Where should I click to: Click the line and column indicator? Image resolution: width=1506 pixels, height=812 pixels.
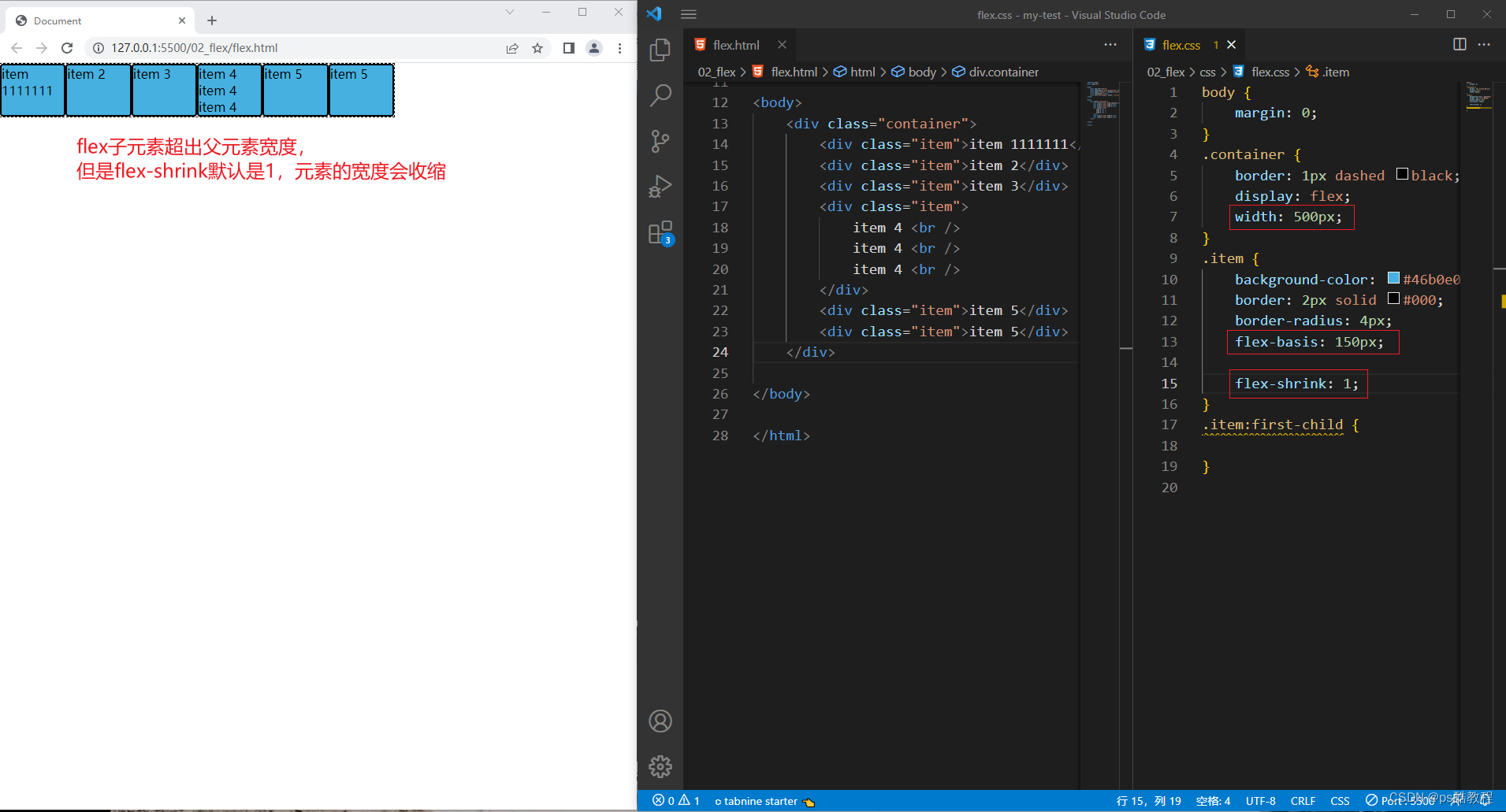click(x=1148, y=801)
